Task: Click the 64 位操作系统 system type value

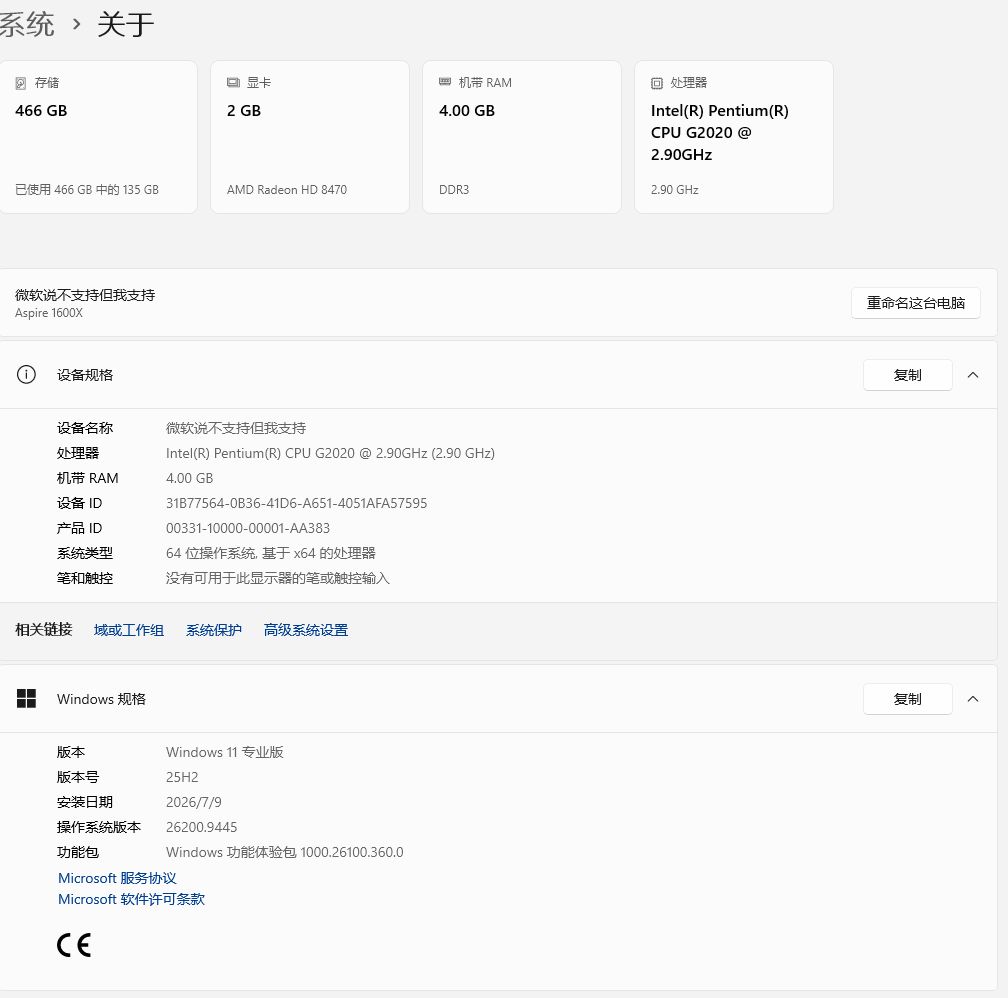Action: click(x=271, y=553)
